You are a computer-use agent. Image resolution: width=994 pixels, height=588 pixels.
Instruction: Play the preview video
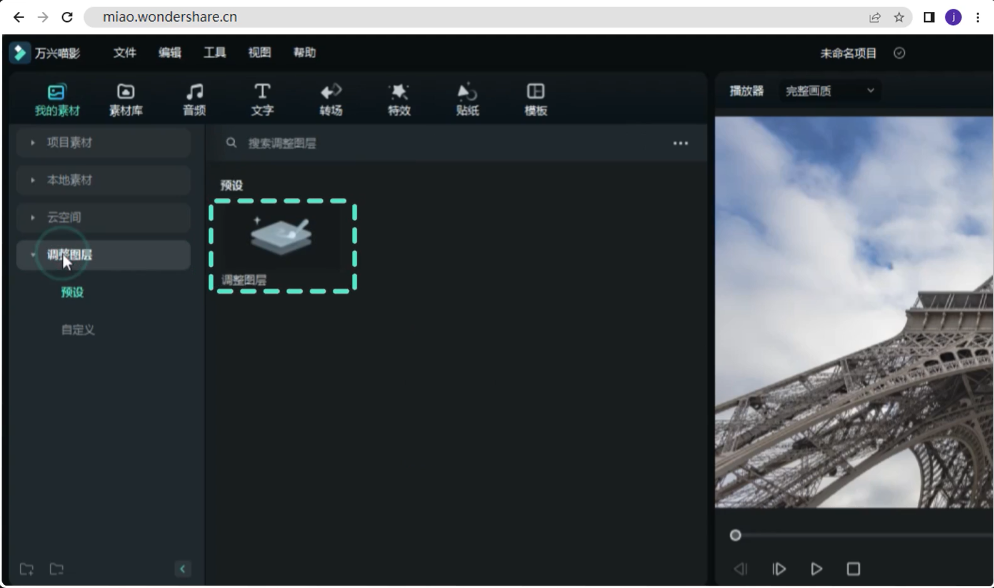[x=816, y=569]
